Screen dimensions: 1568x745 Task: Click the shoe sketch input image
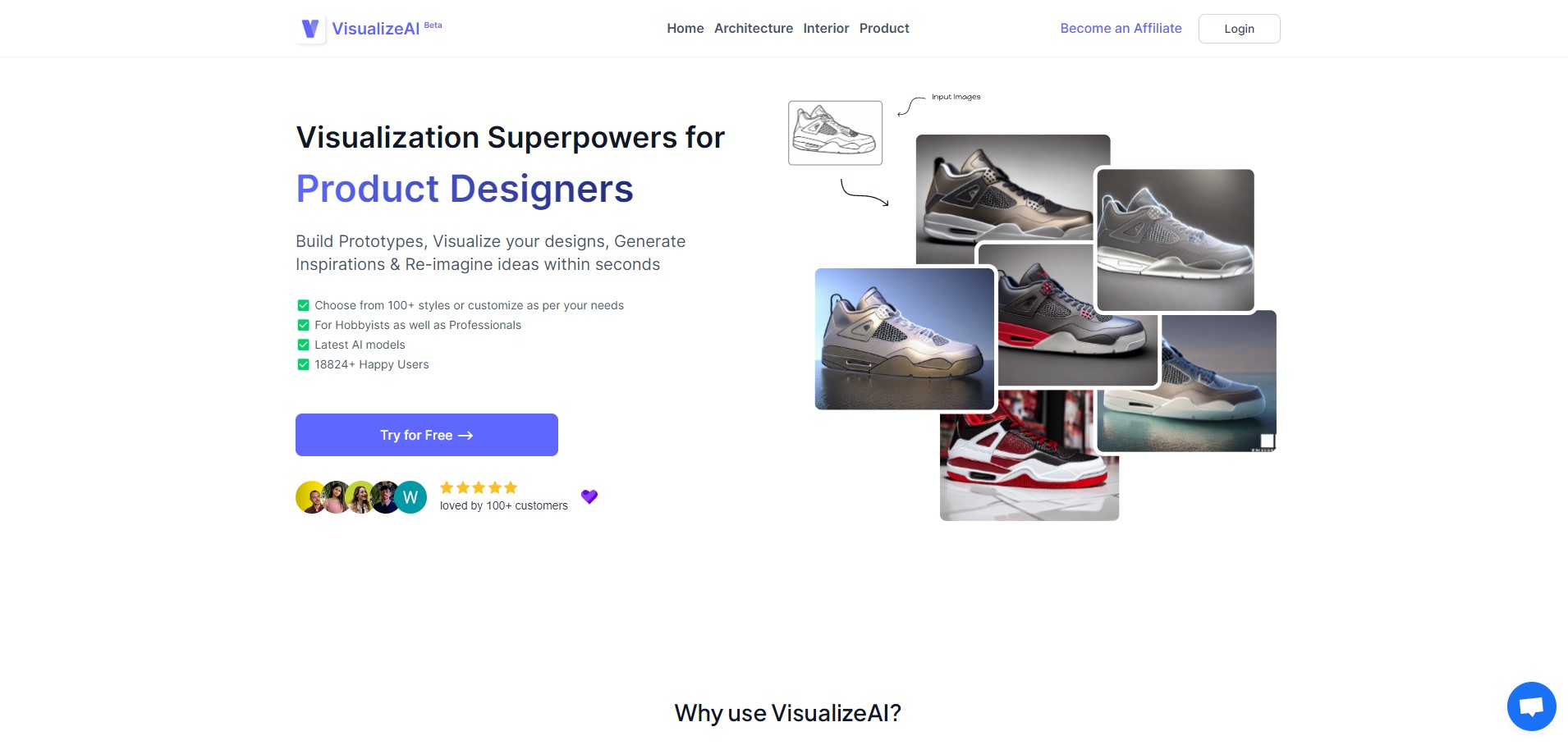pyautogui.click(x=835, y=133)
